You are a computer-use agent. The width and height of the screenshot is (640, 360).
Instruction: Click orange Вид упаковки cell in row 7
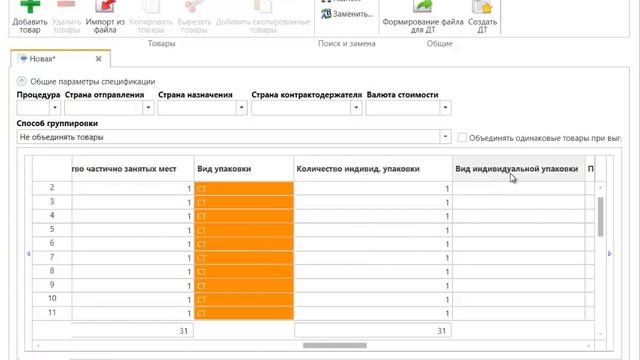[x=244, y=258]
